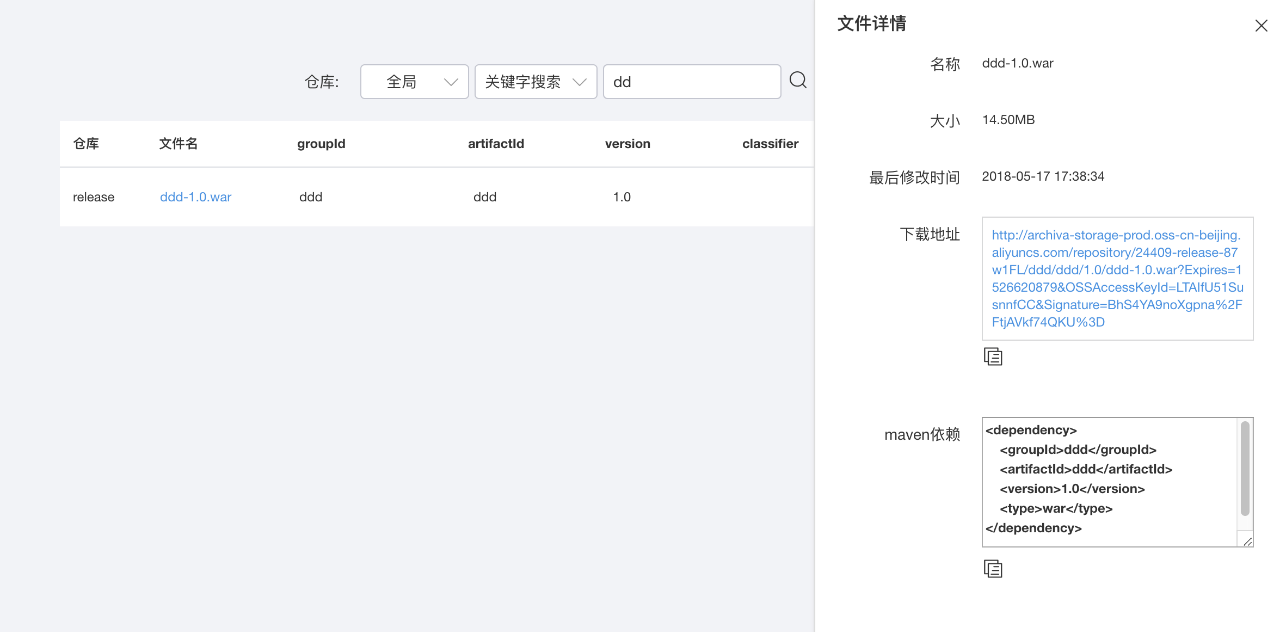Click the release cell in table row

(94, 197)
